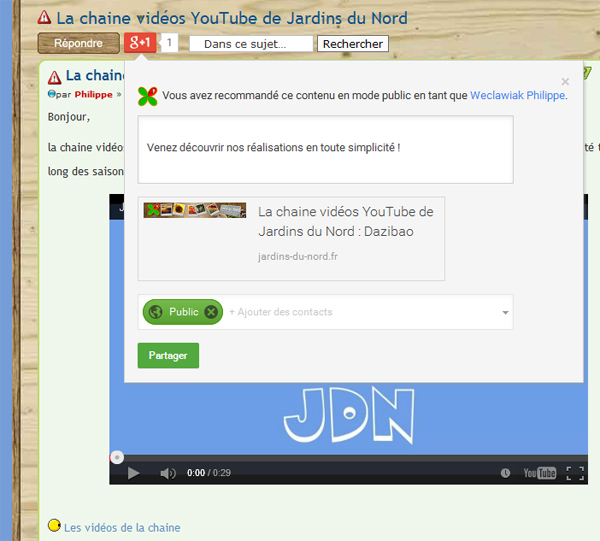Click the jardins-du-nord.fr domain text
600x541 pixels.
(x=298, y=256)
